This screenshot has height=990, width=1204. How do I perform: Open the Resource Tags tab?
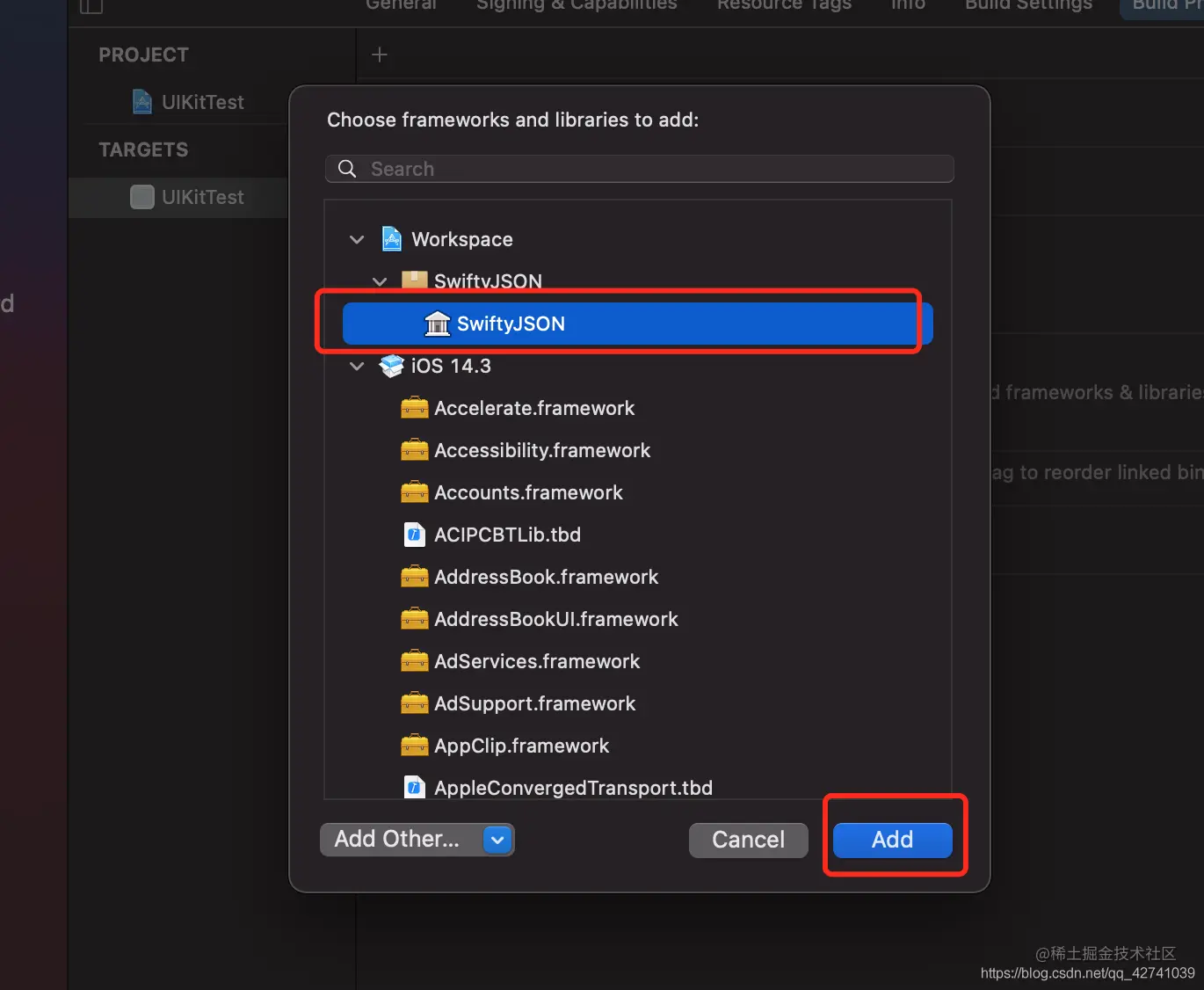point(784,5)
